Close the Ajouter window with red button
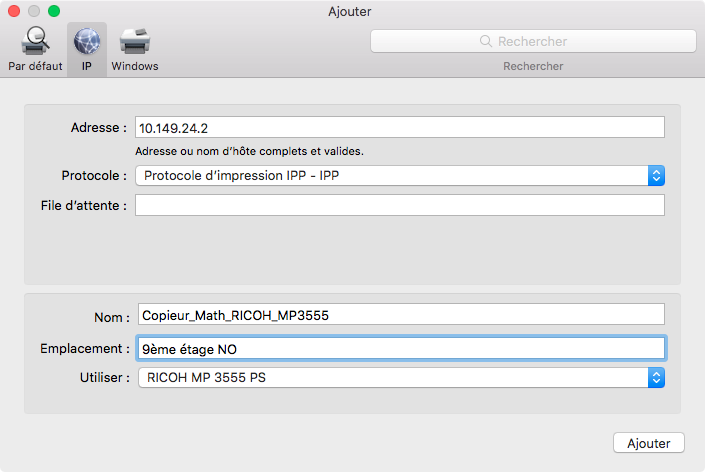Image resolution: width=705 pixels, height=472 pixels. (x=14, y=11)
